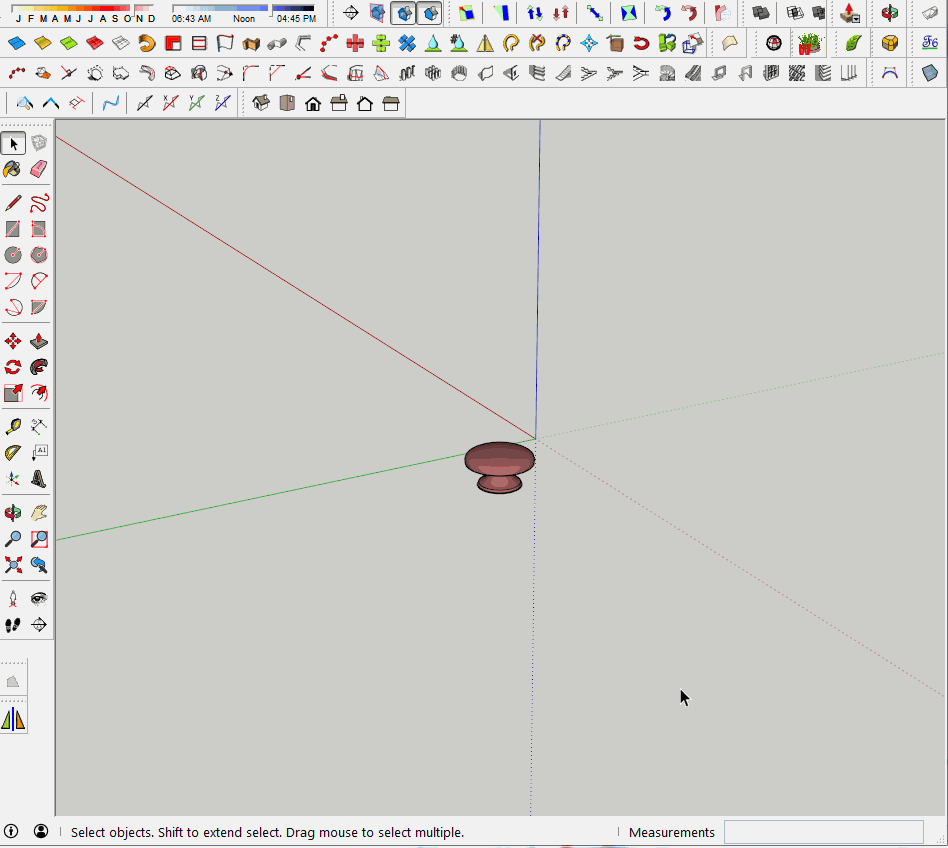Activate the Push/Pull tool
Screen dimensions: 948x848
point(39,341)
